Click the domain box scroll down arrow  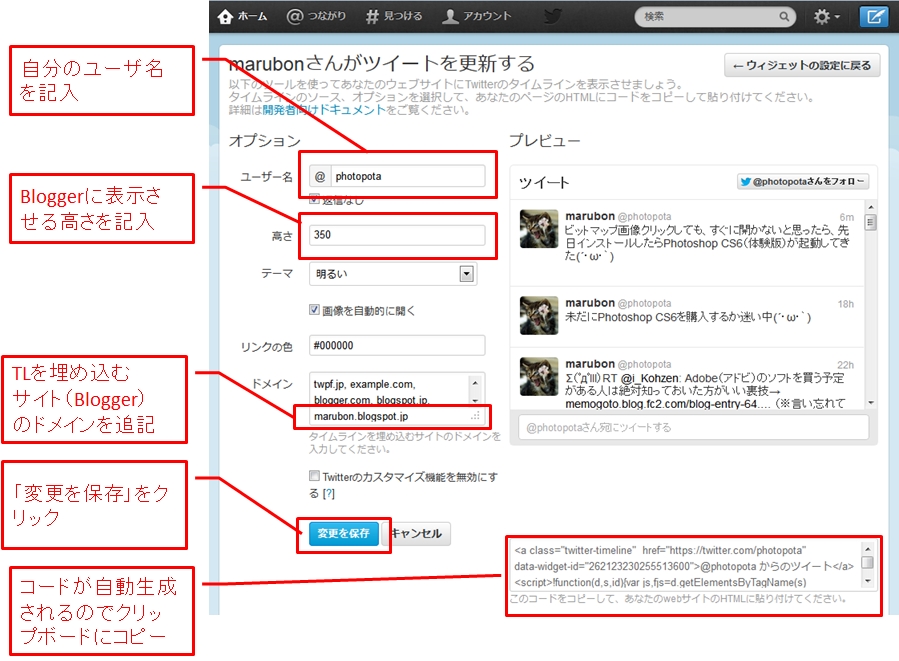coord(475,400)
